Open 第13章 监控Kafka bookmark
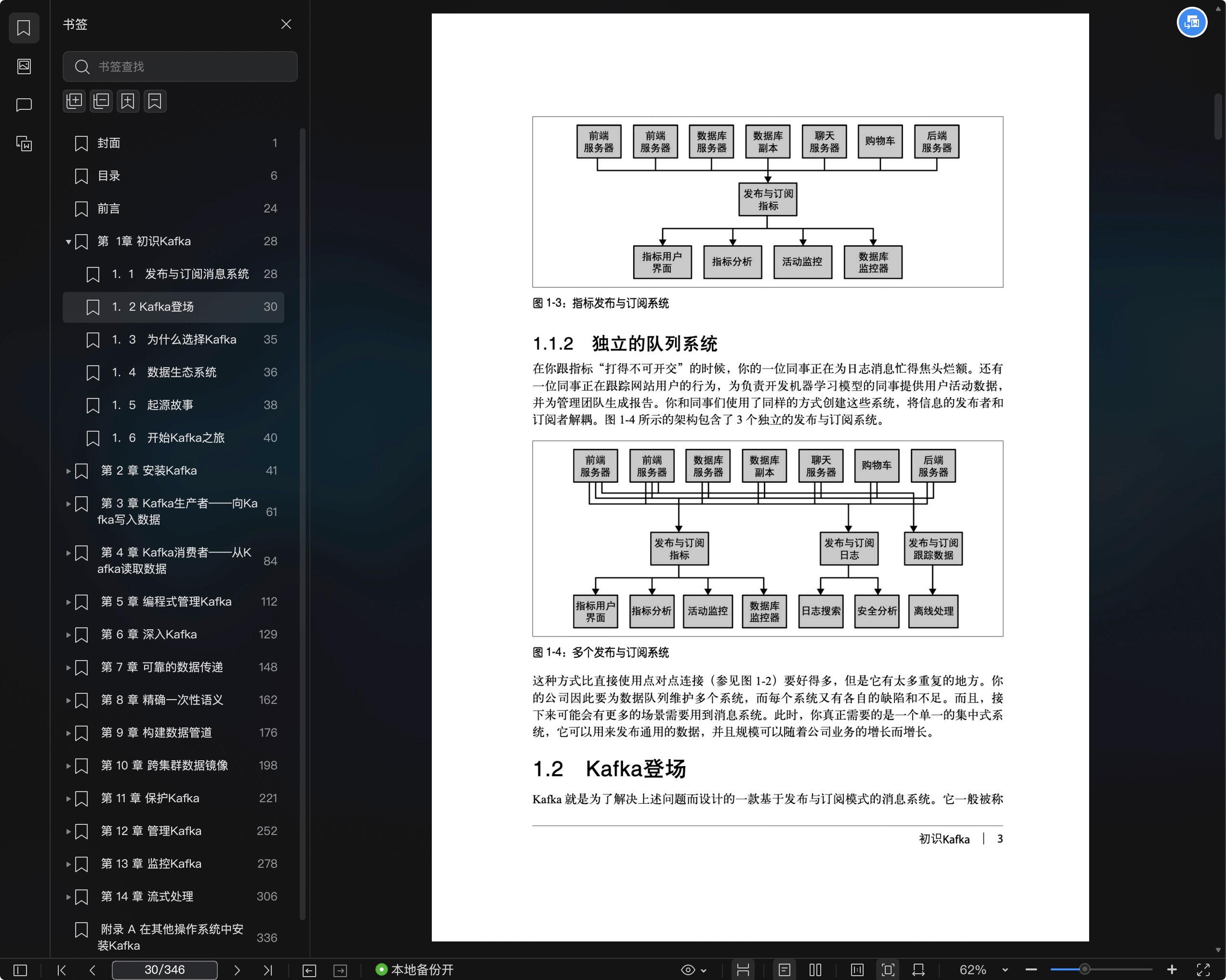Image resolution: width=1226 pixels, height=980 pixels. pyautogui.click(x=173, y=864)
